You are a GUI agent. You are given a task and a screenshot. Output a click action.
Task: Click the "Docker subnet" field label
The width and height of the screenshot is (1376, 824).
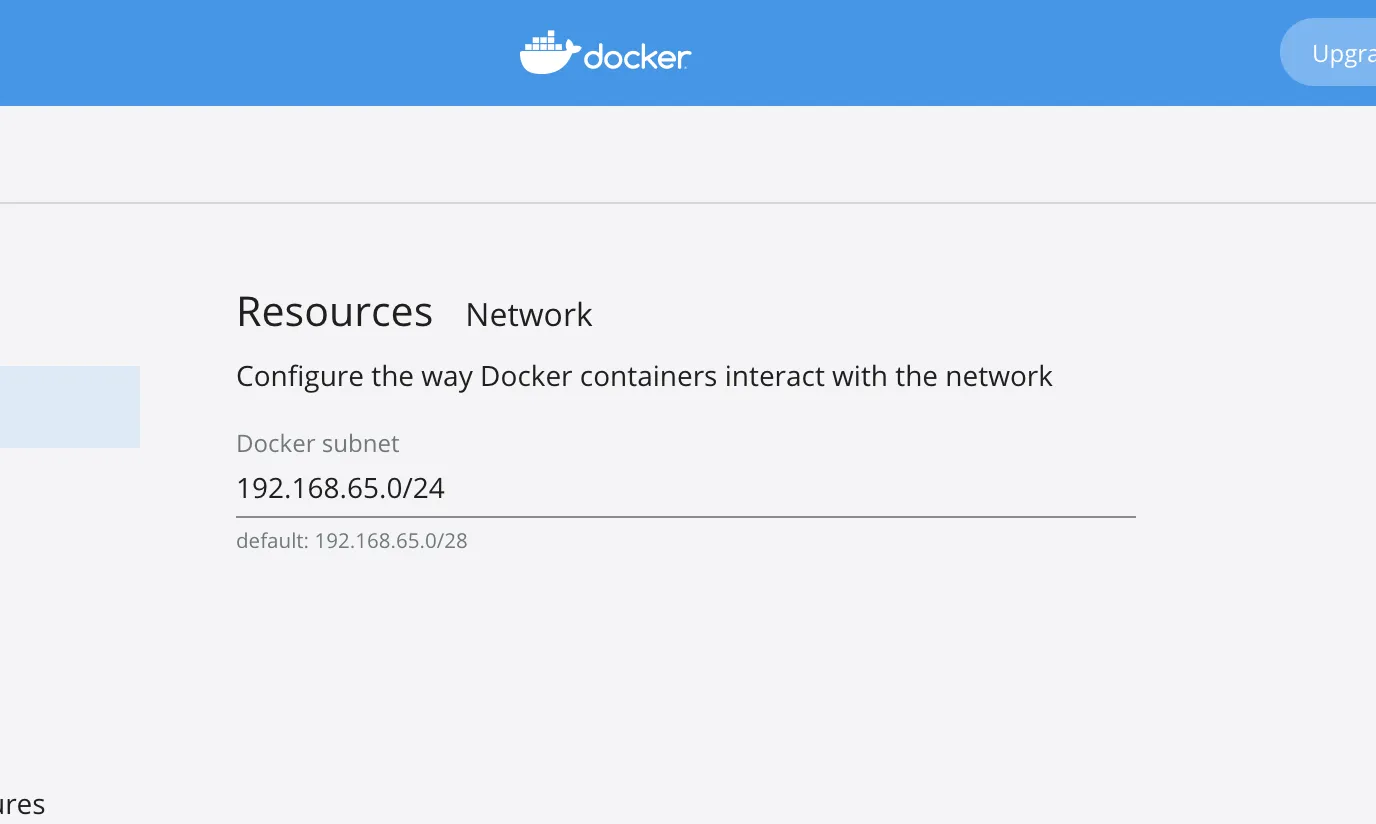pyautogui.click(x=317, y=443)
